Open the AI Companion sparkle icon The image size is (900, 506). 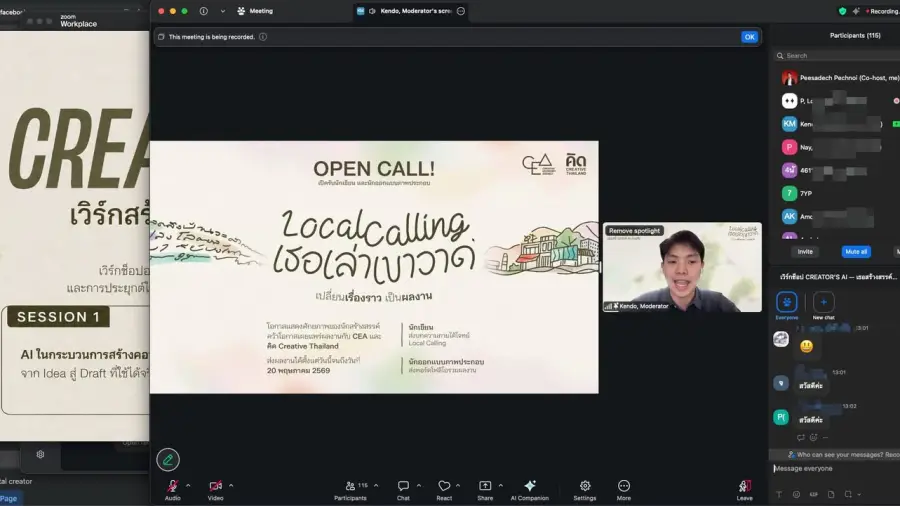click(530, 486)
